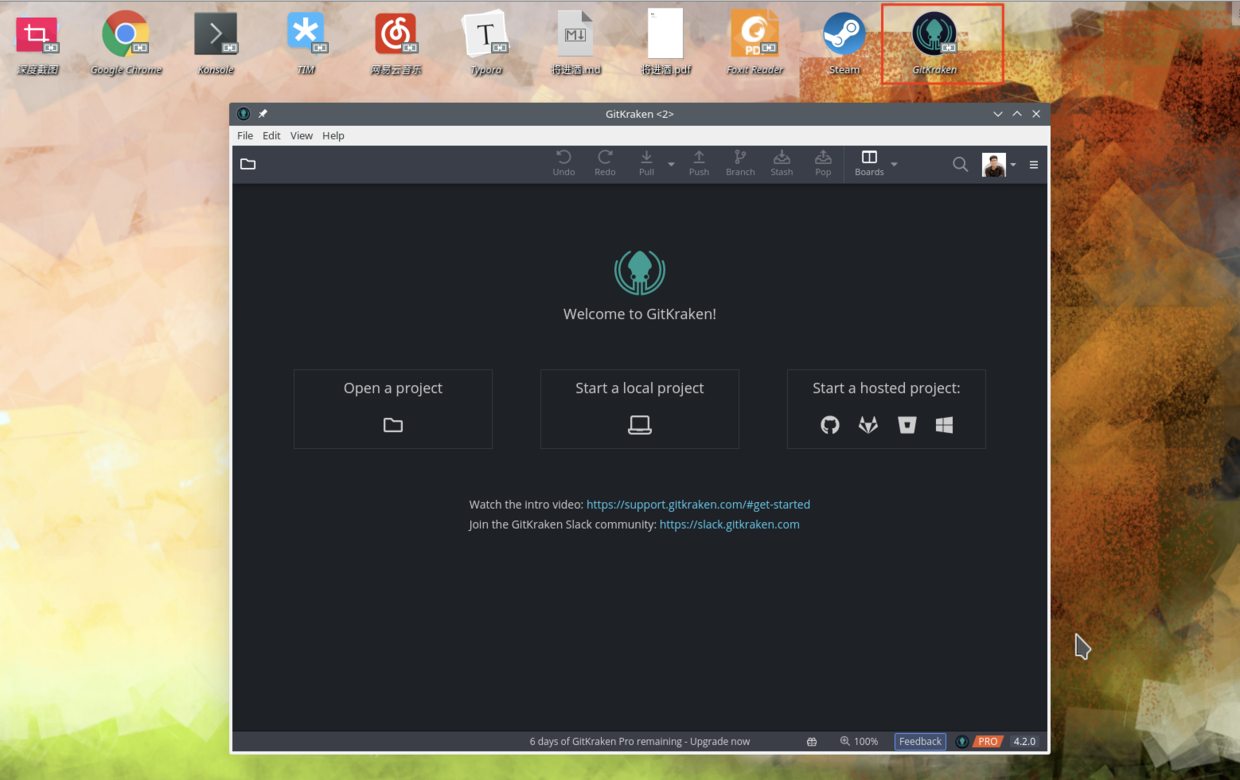This screenshot has height=780, width=1240.
Task: Click the Start a local project card
Action: [640, 409]
